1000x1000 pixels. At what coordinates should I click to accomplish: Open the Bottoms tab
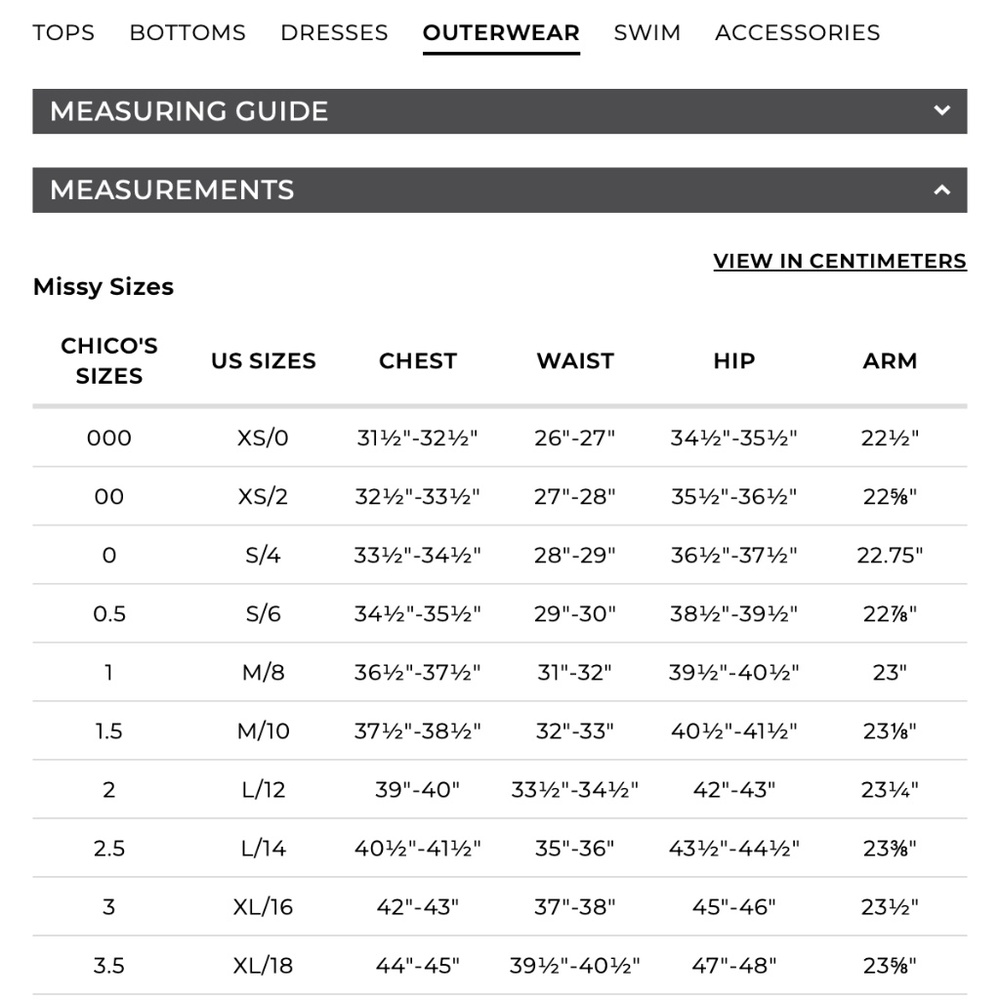pyautogui.click(x=187, y=32)
